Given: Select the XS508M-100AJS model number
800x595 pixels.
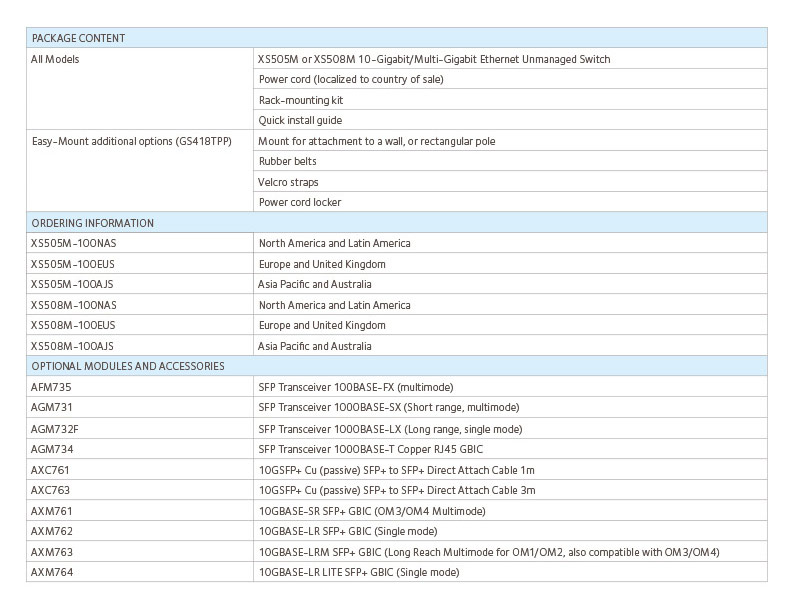Looking at the screenshot, I should 72,346.
